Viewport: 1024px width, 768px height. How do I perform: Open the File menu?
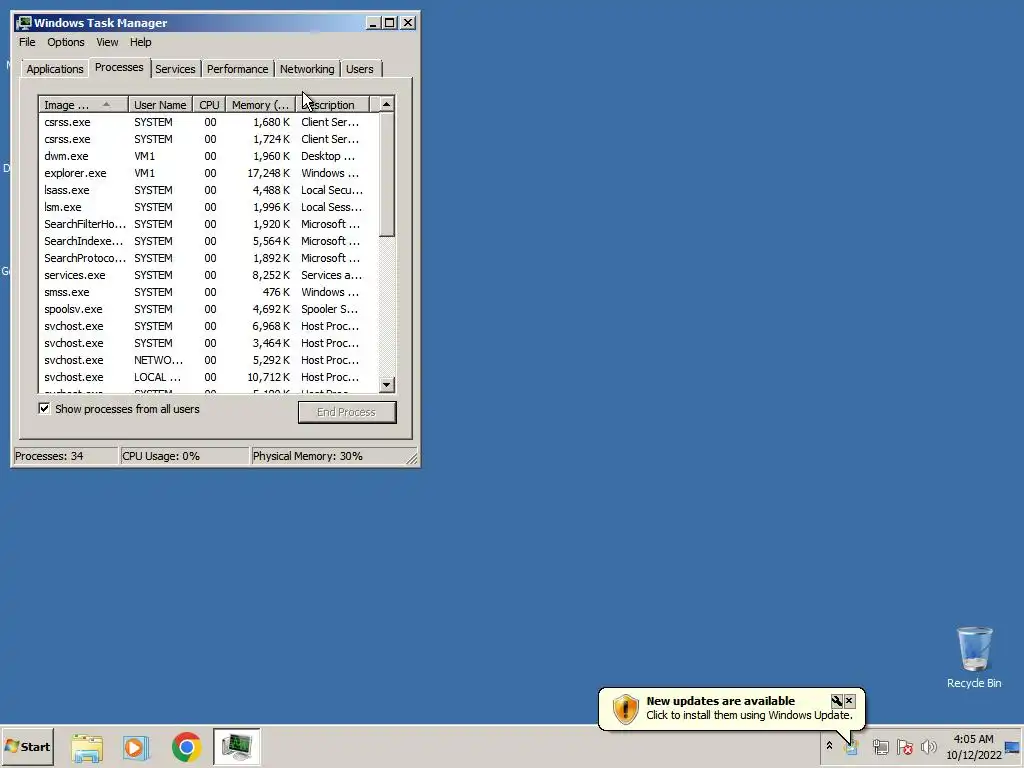click(x=27, y=42)
